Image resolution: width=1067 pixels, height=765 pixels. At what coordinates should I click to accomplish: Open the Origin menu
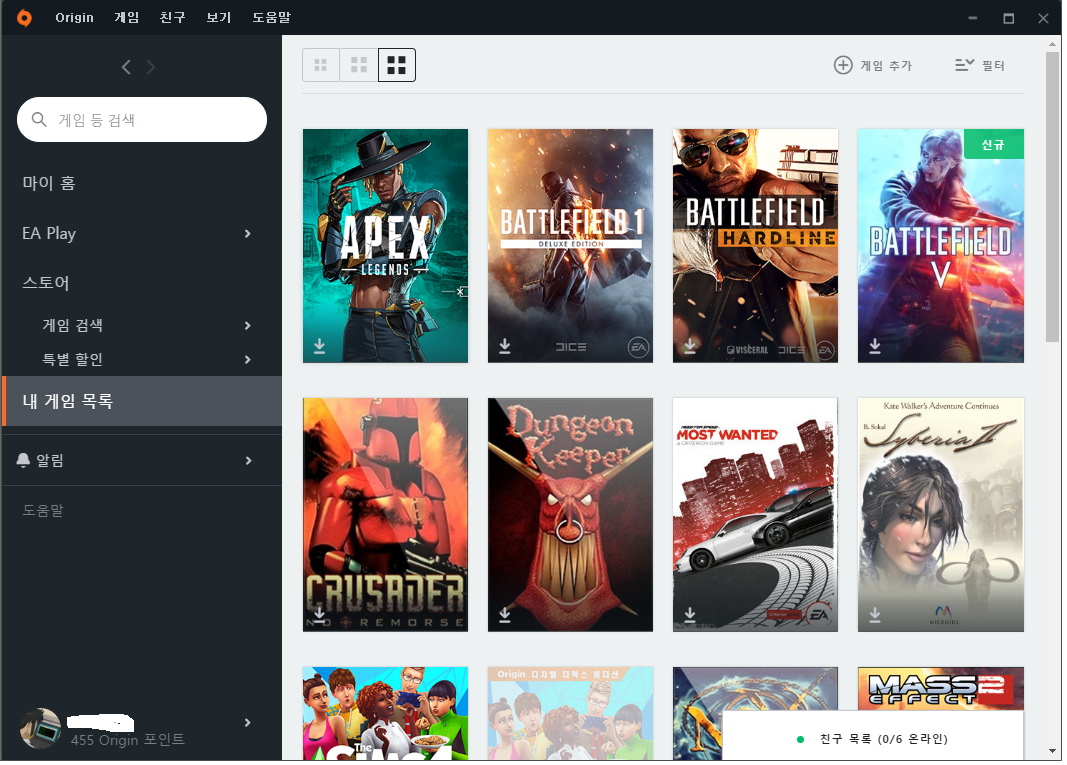coord(74,18)
